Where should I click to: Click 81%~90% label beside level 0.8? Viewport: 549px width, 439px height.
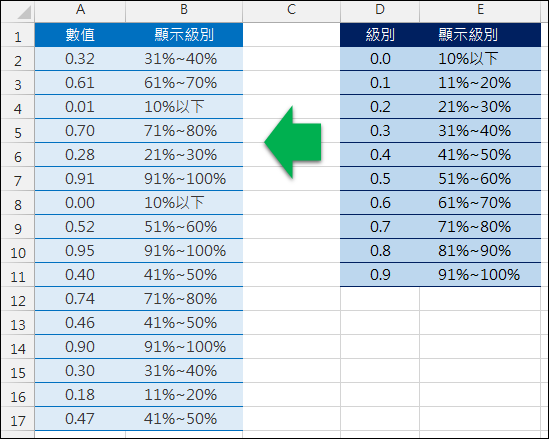[480, 251]
